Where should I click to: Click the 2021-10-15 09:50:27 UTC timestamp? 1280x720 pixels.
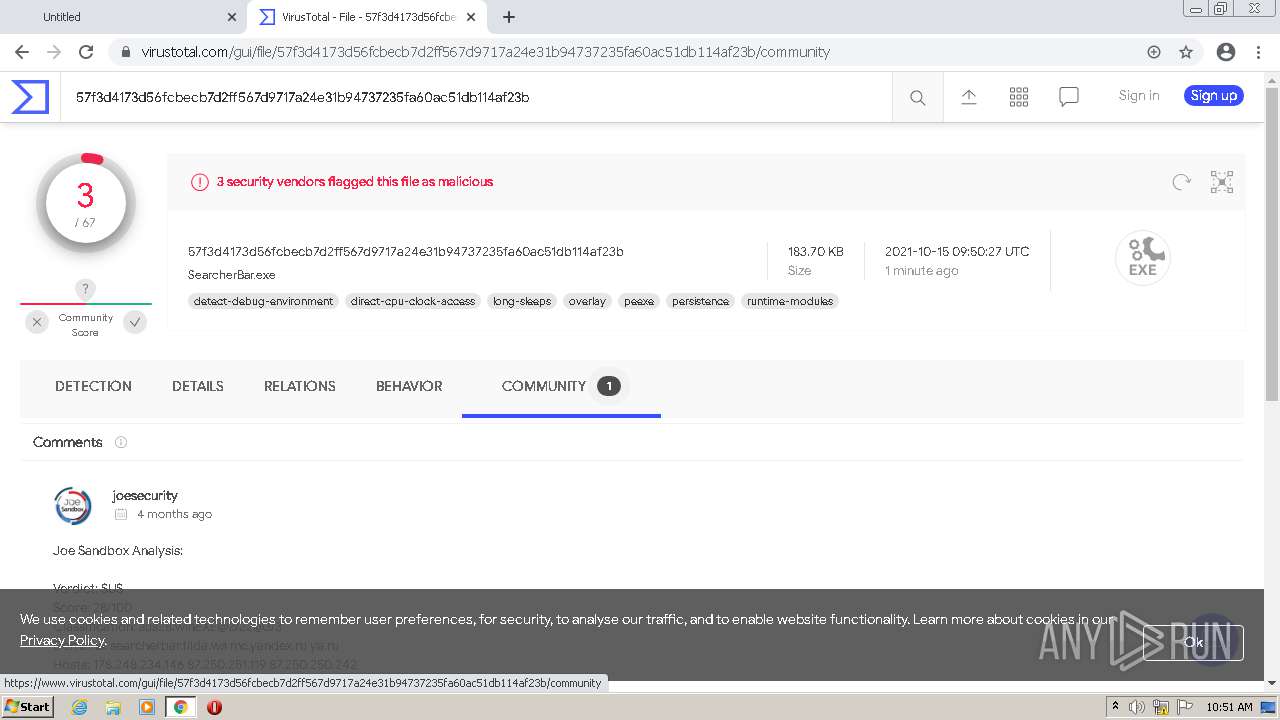(957, 251)
